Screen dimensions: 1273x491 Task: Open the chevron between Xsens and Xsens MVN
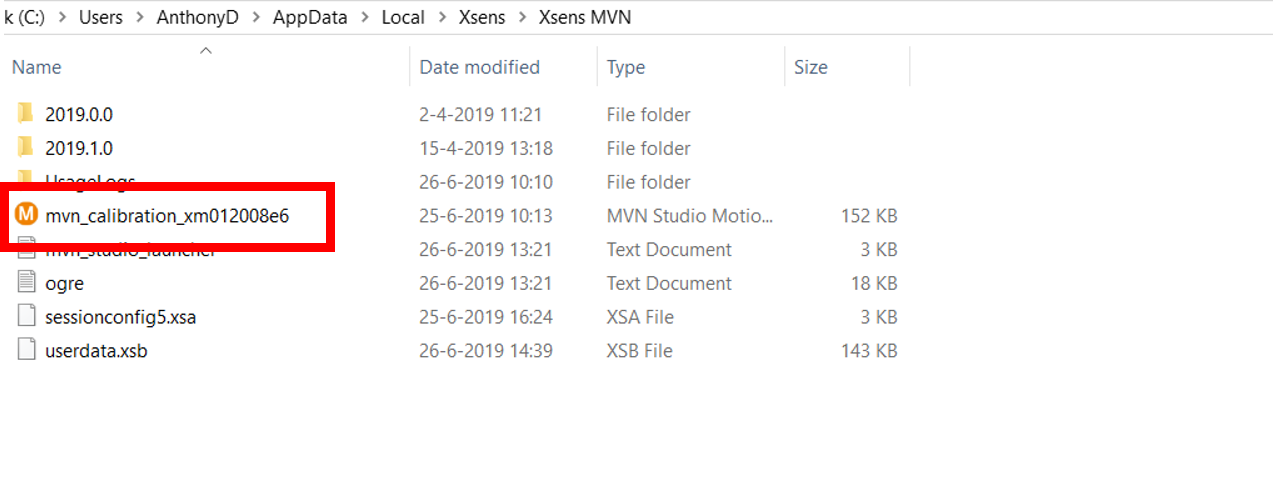[x=521, y=17]
